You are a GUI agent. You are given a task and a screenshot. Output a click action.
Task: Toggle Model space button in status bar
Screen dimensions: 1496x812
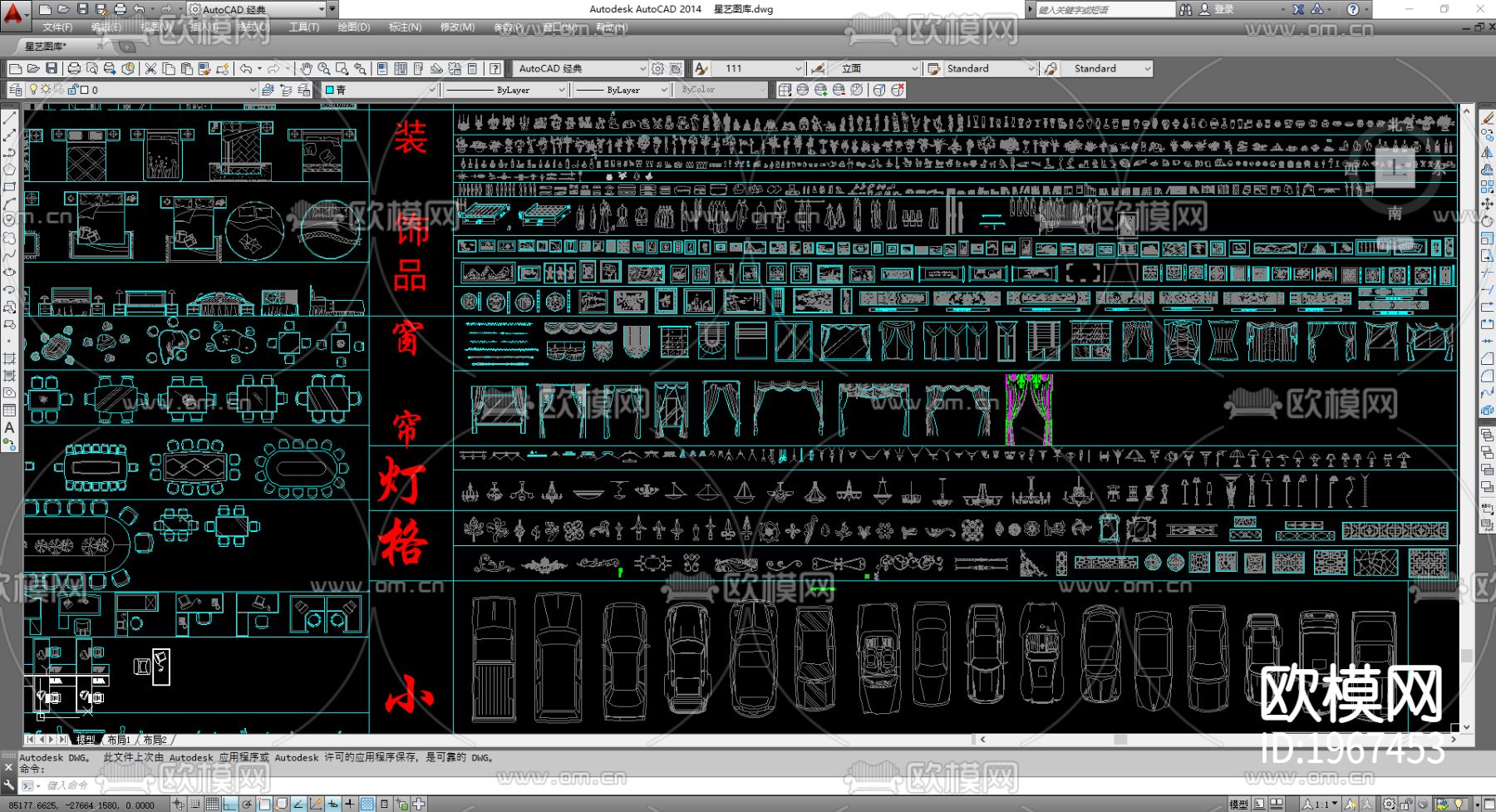(x=1238, y=804)
